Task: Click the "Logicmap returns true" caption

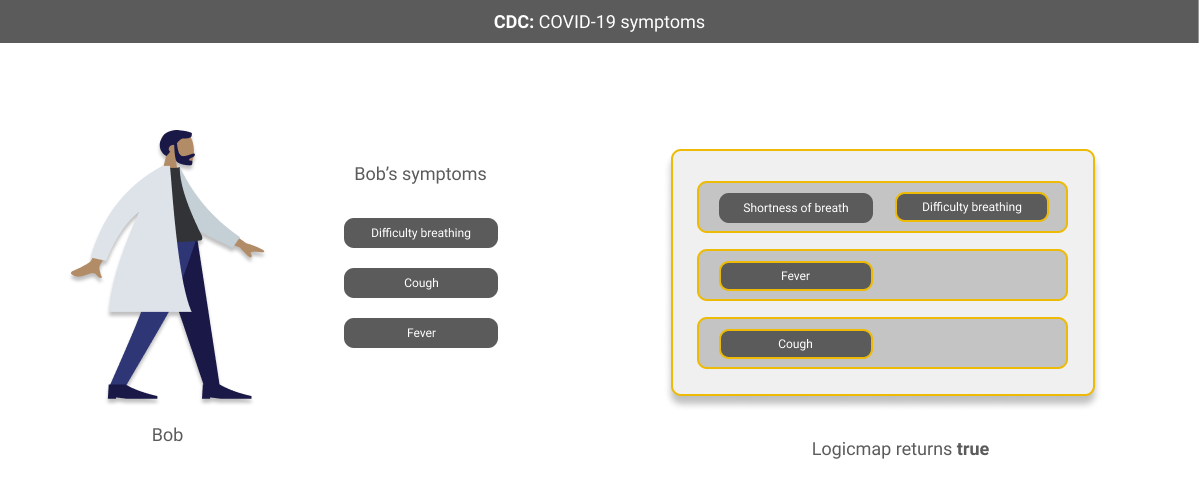Action: point(900,449)
